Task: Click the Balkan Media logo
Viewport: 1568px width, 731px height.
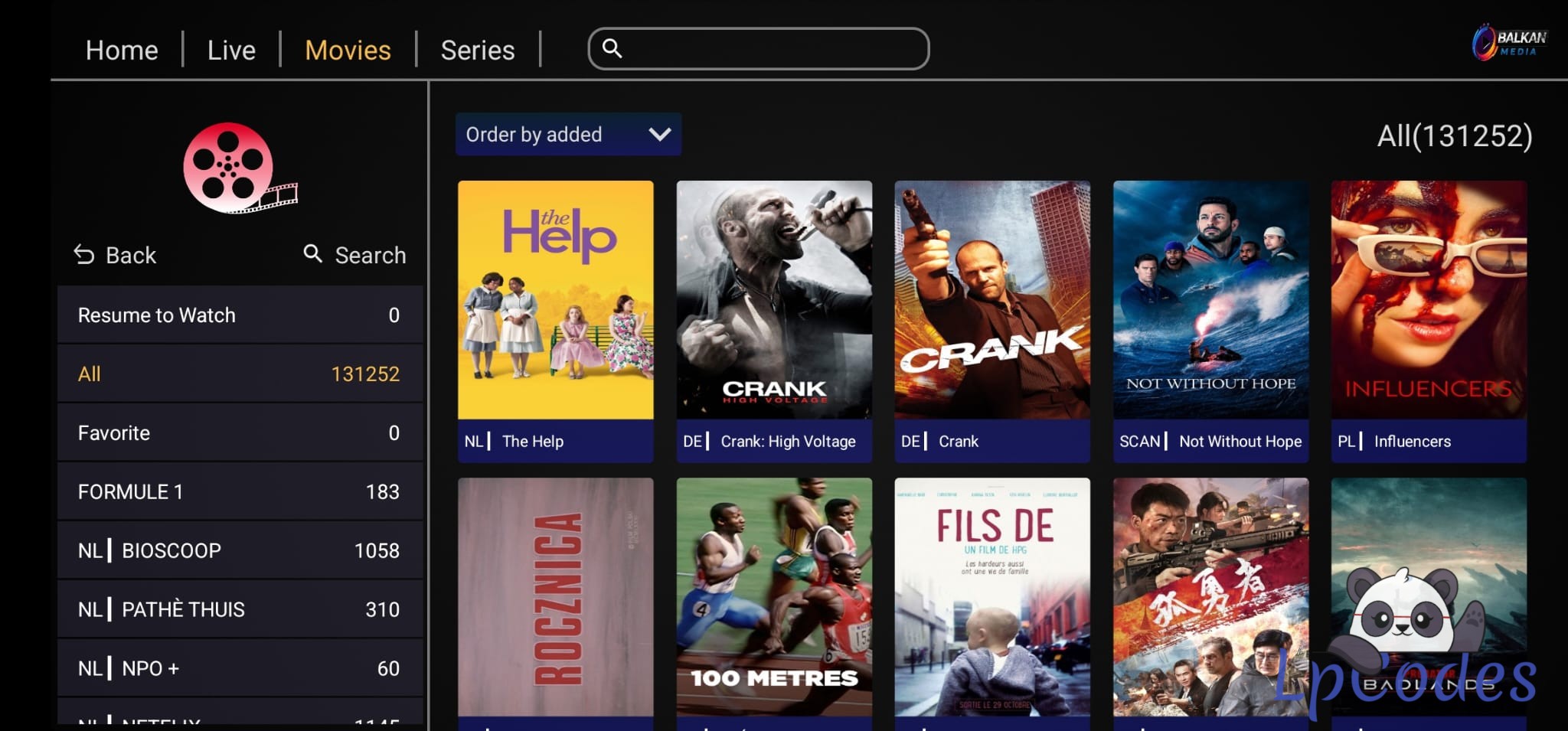Action: click(x=1509, y=42)
